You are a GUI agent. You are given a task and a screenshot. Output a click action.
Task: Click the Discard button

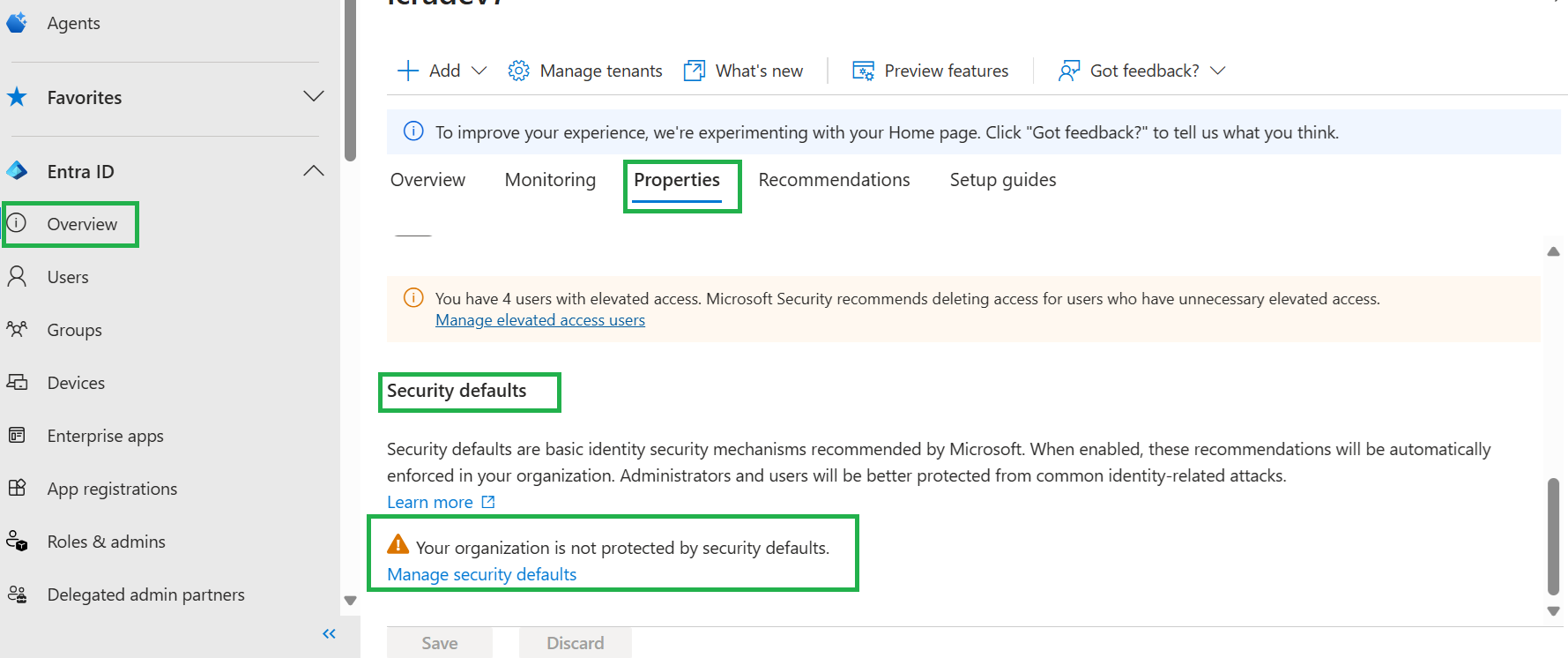(x=575, y=642)
